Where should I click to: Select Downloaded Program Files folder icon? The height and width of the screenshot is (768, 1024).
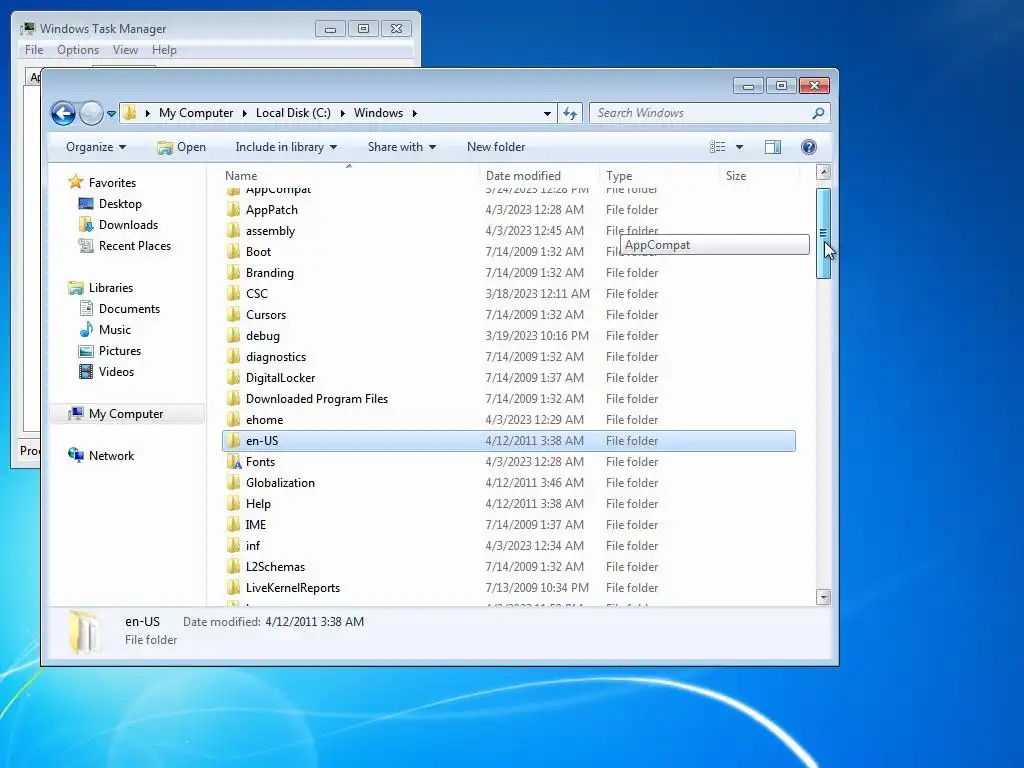pos(233,398)
